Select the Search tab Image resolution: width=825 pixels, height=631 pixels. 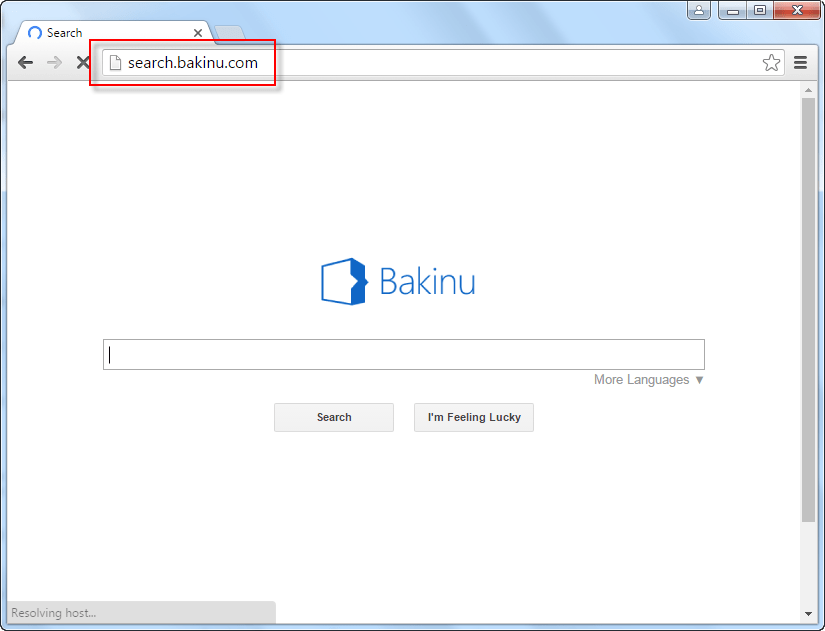click(x=113, y=33)
